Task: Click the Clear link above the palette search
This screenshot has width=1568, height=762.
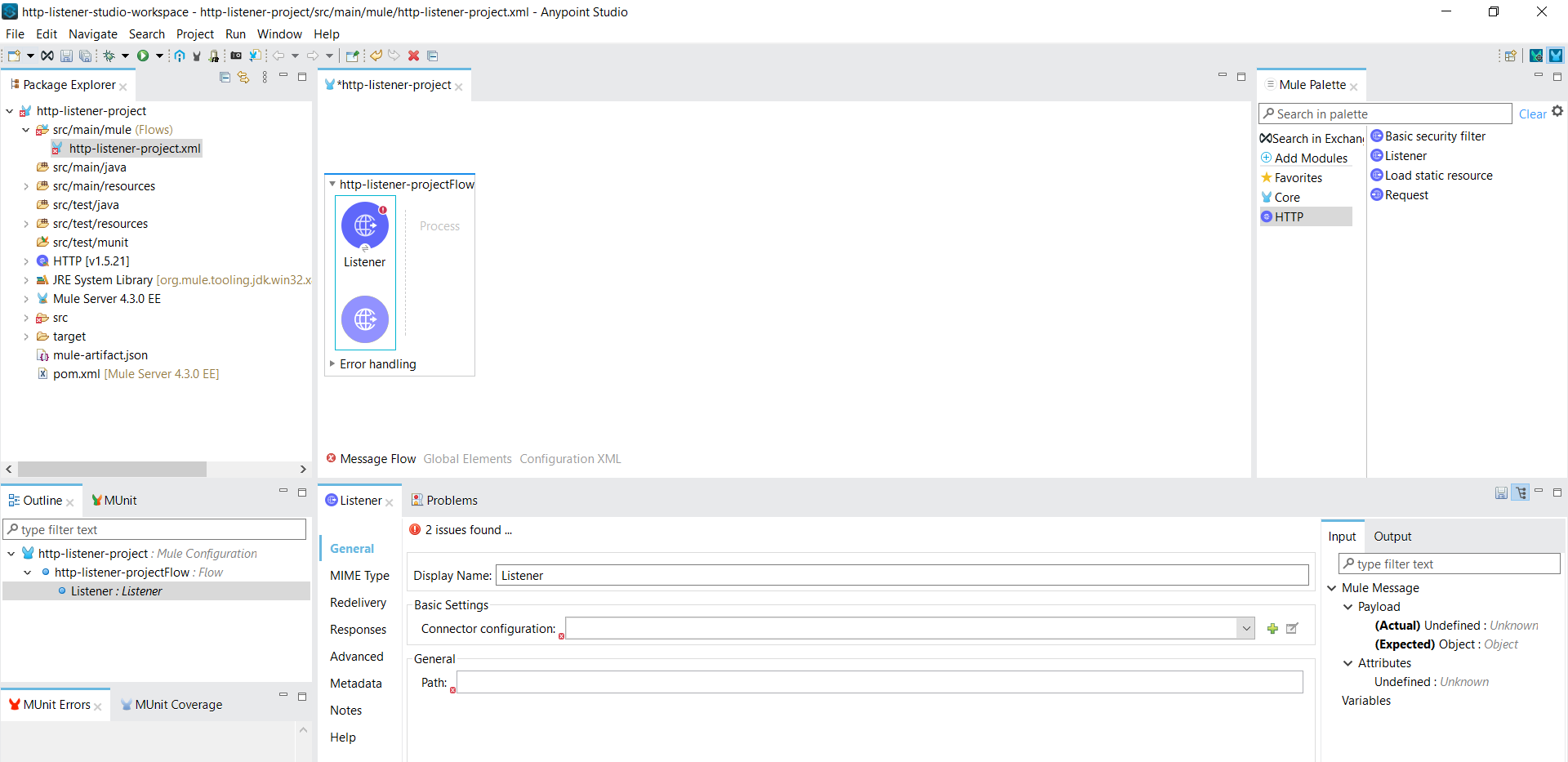Action: pos(1531,114)
